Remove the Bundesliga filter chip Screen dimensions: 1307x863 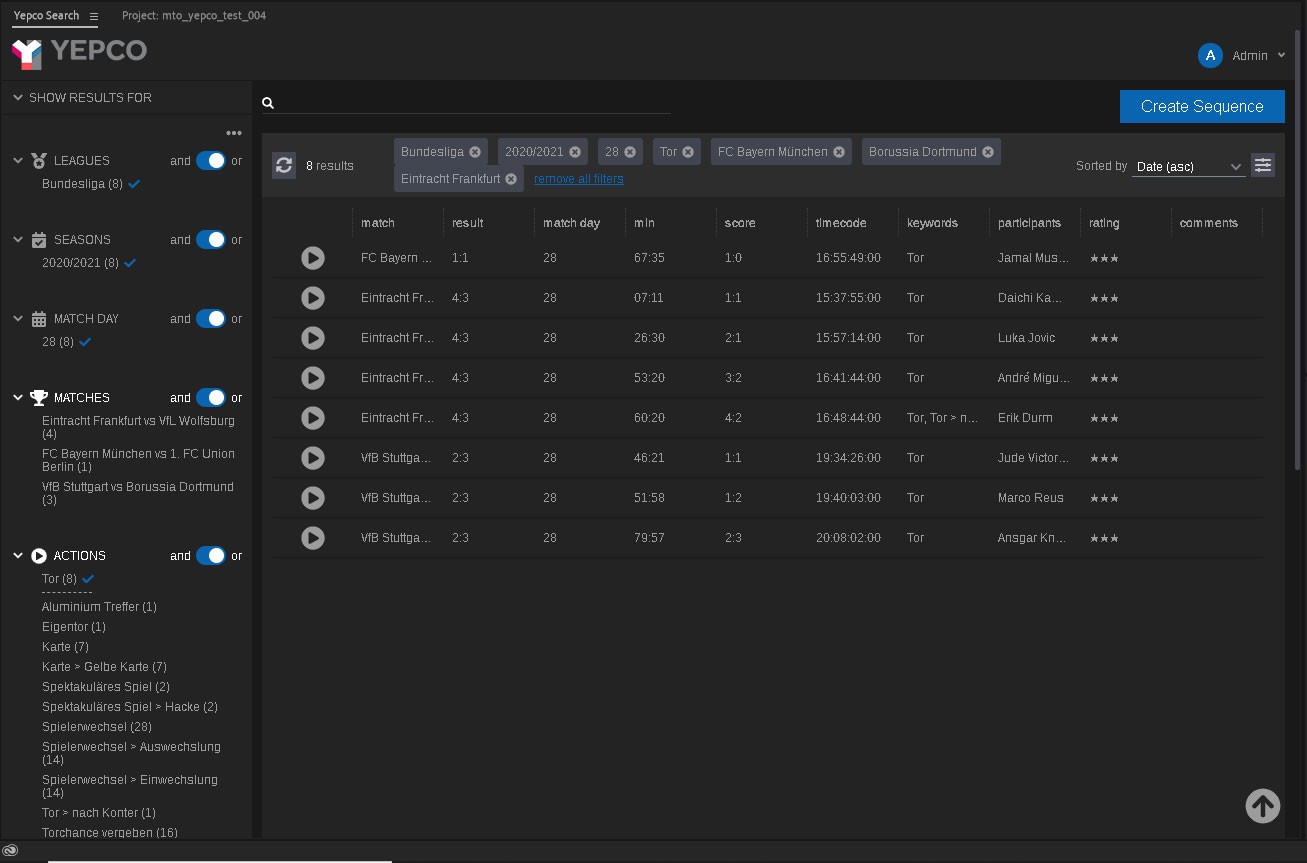click(475, 152)
